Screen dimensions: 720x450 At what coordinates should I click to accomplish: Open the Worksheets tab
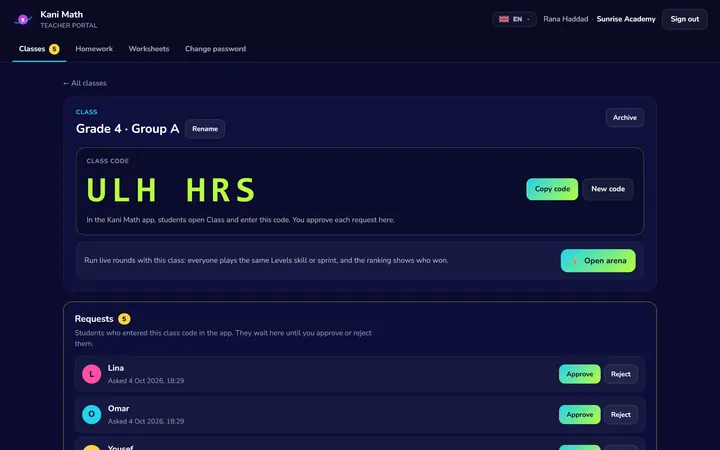[x=149, y=49]
